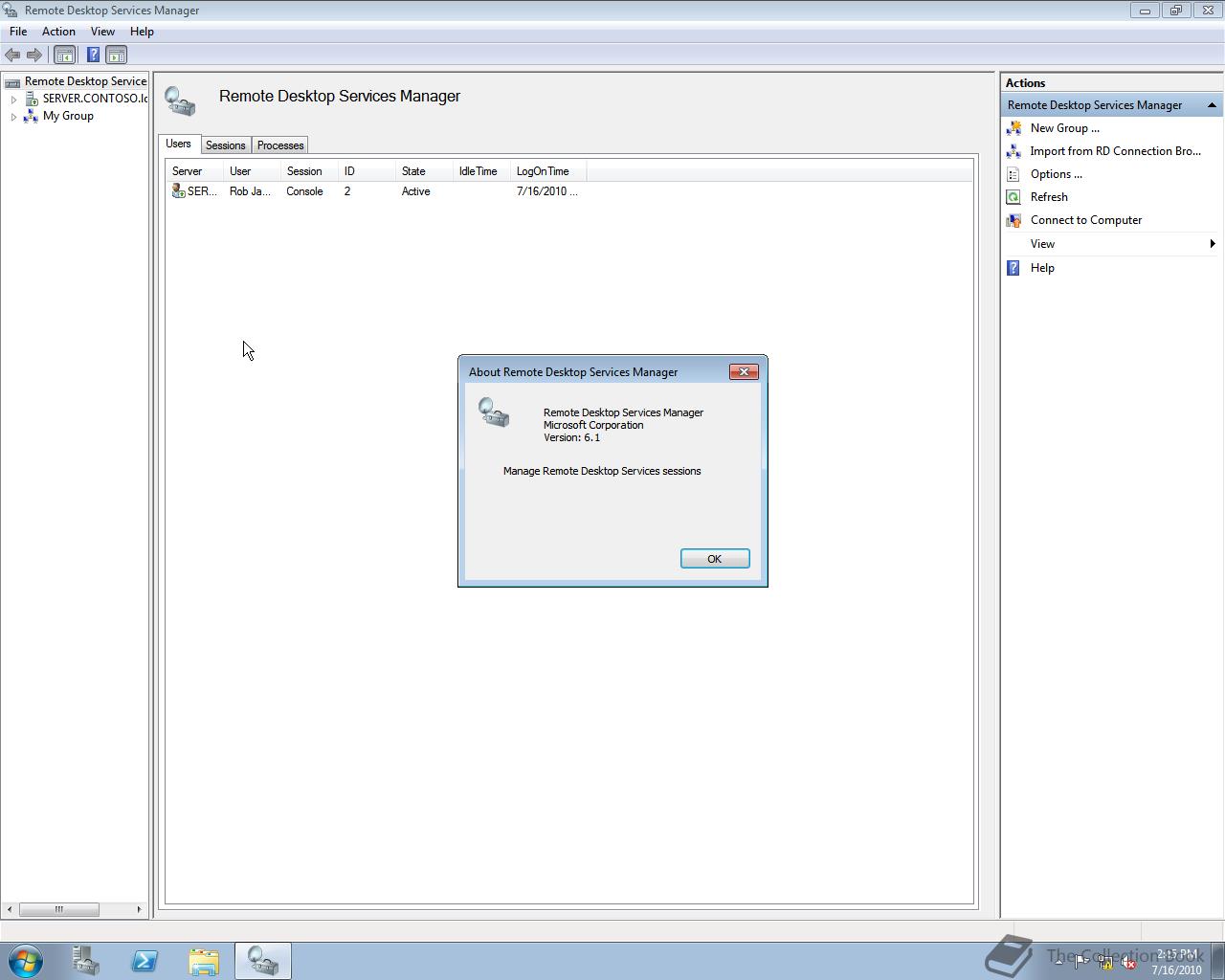Launch PowerShell from the taskbar

[x=145, y=961]
